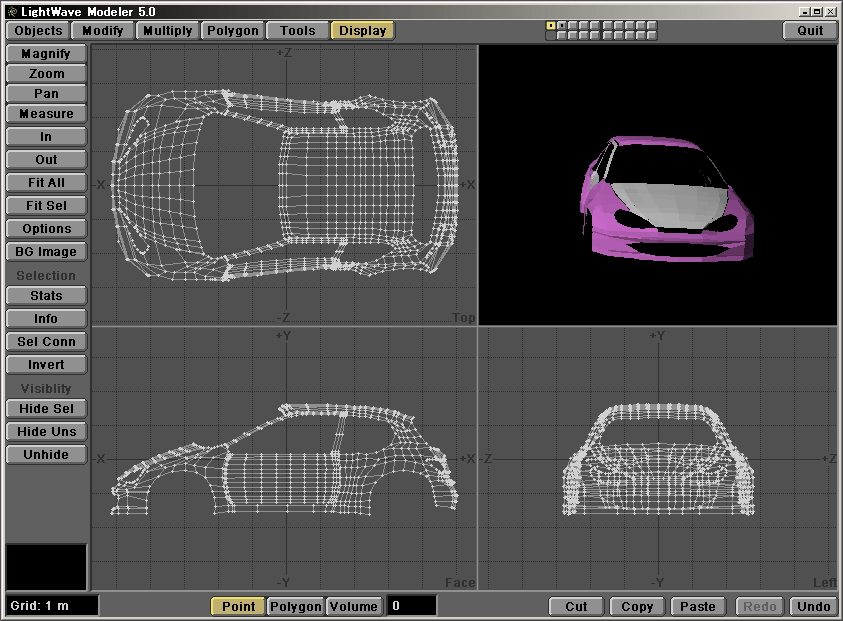
Task: Open the Objects menu tab
Action: 38,30
